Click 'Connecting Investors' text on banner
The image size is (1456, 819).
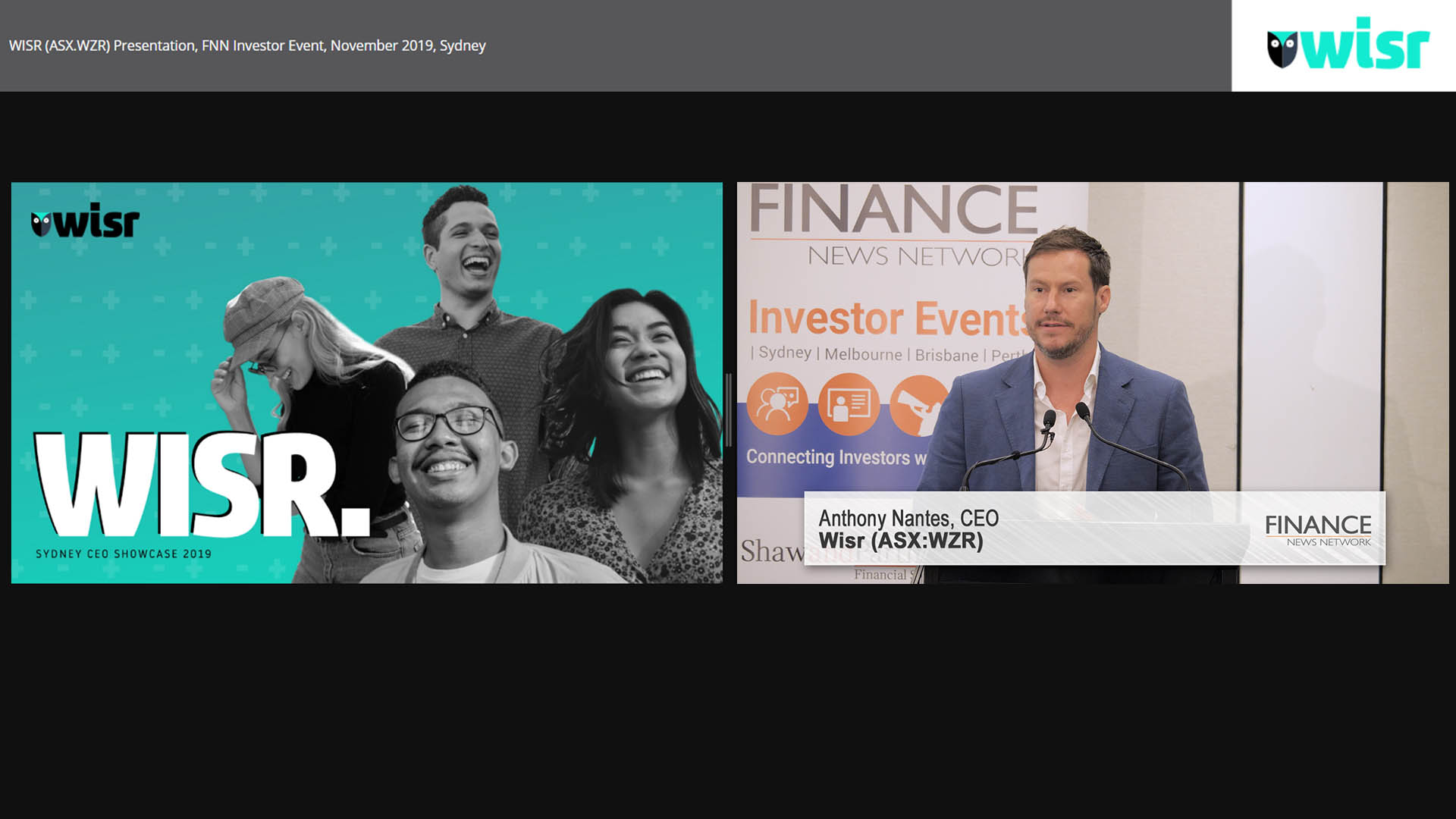click(828, 457)
